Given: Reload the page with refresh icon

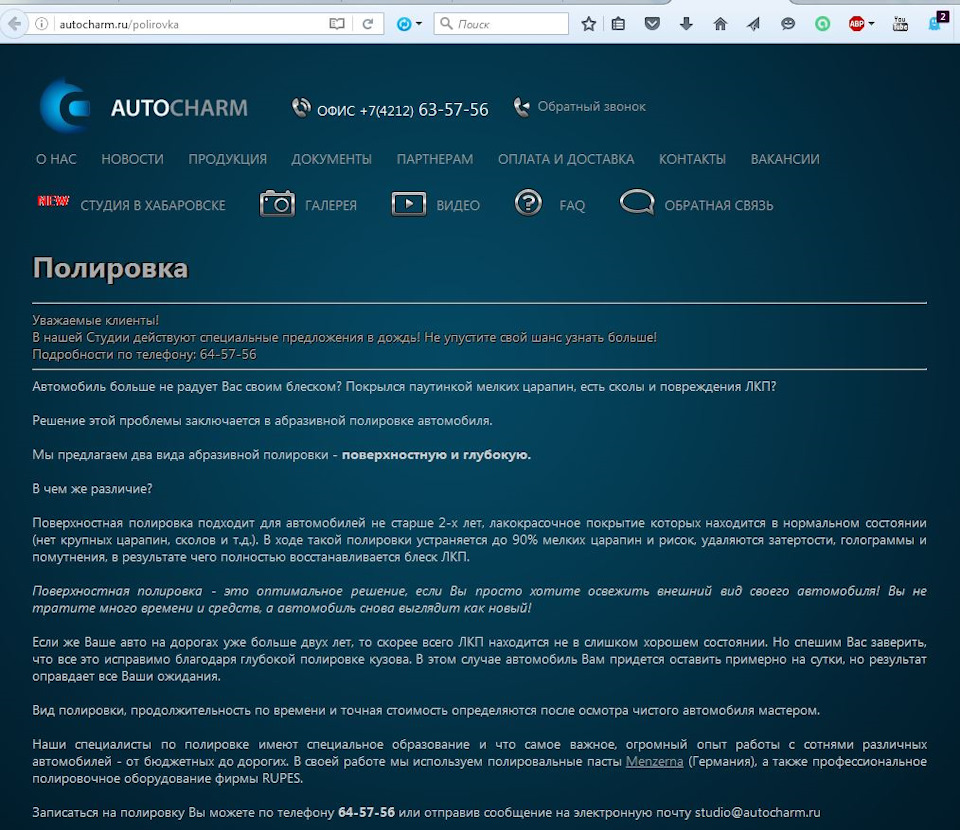Looking at the screenshot, I should [x=368, y=24].
